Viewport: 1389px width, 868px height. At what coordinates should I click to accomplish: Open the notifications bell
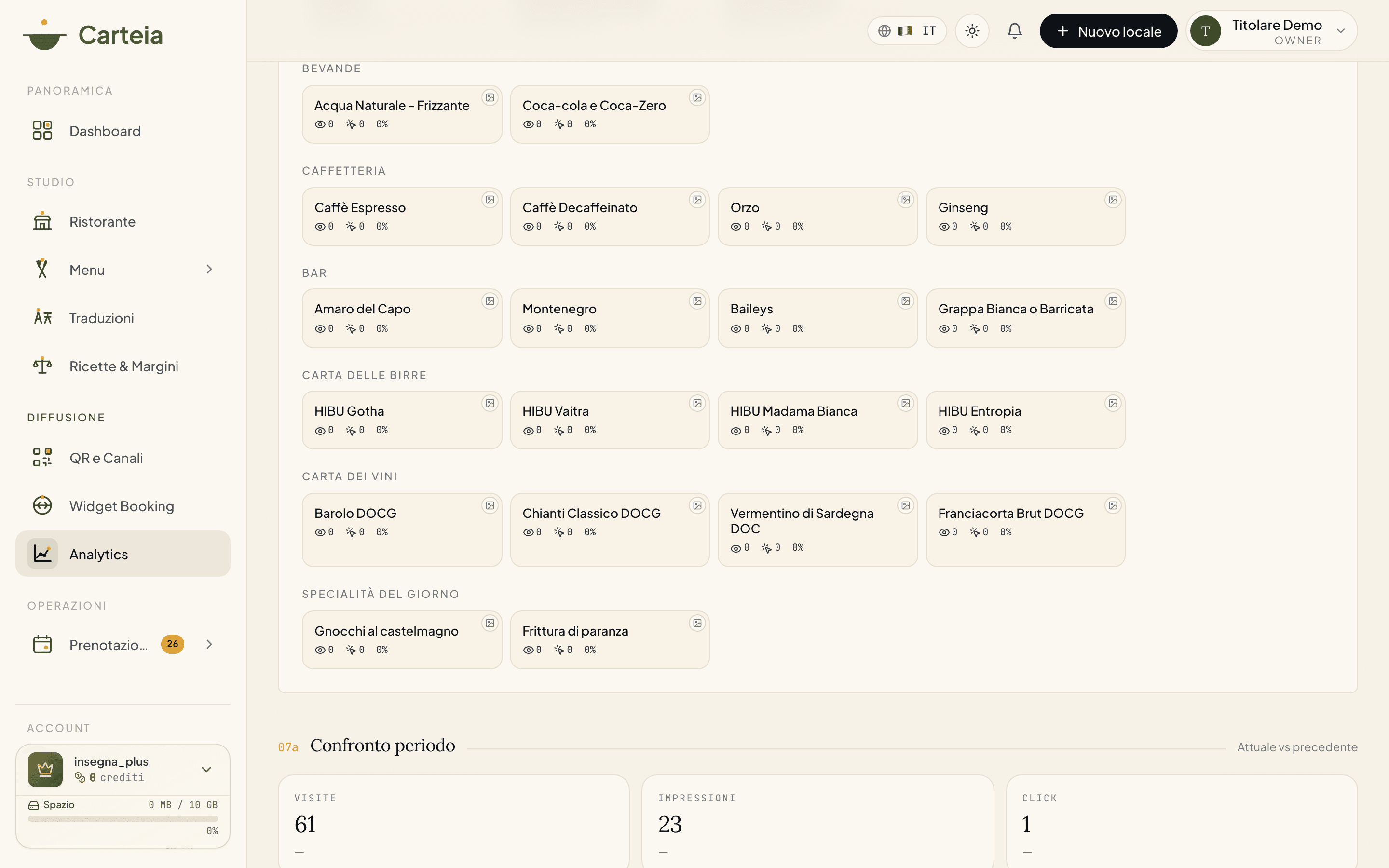pyautogui.click(x=1014, y=31)
